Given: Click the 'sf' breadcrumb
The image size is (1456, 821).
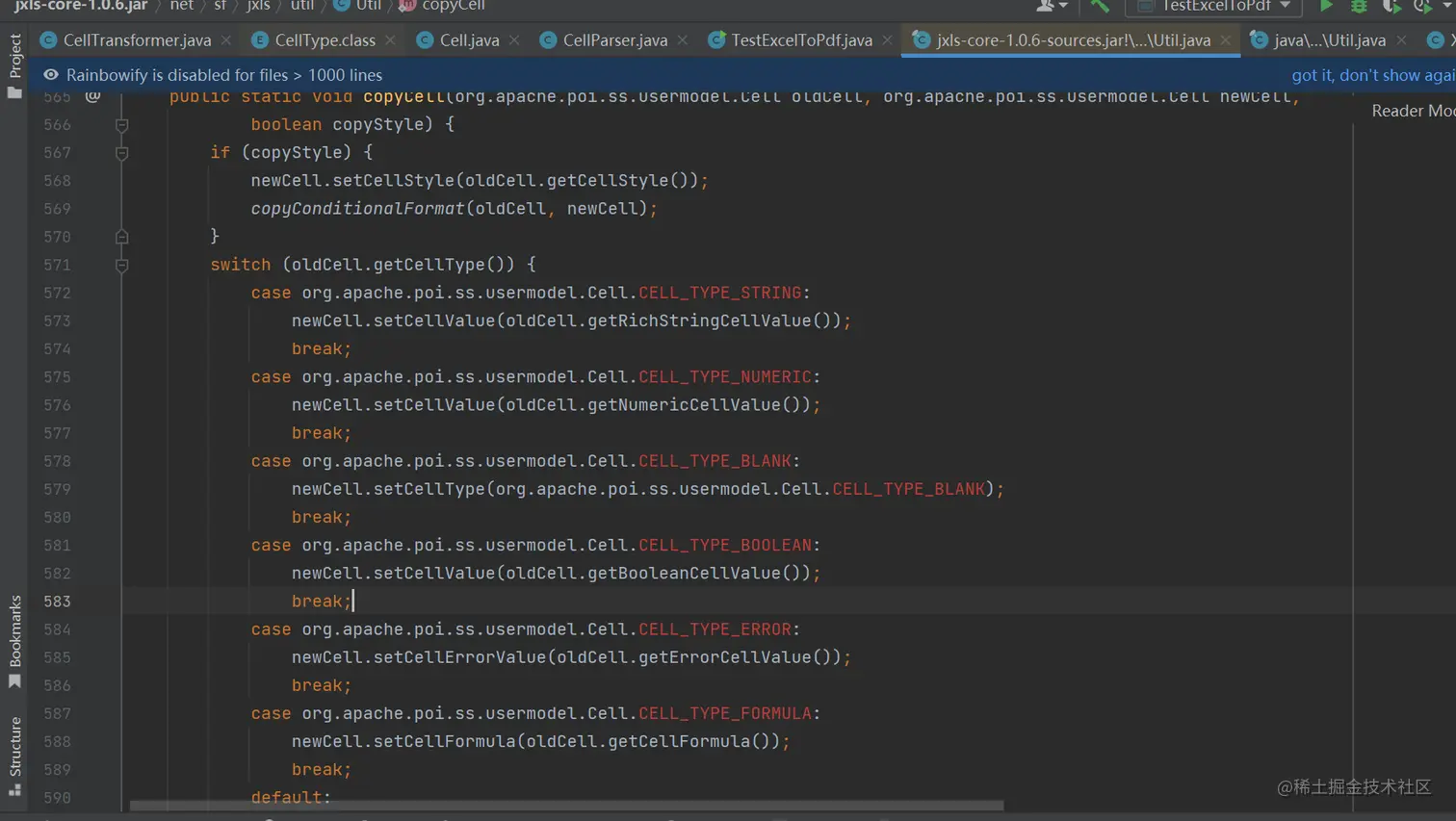Looking at the screenshot, I should pyautogui.click(x=221, y=6).
